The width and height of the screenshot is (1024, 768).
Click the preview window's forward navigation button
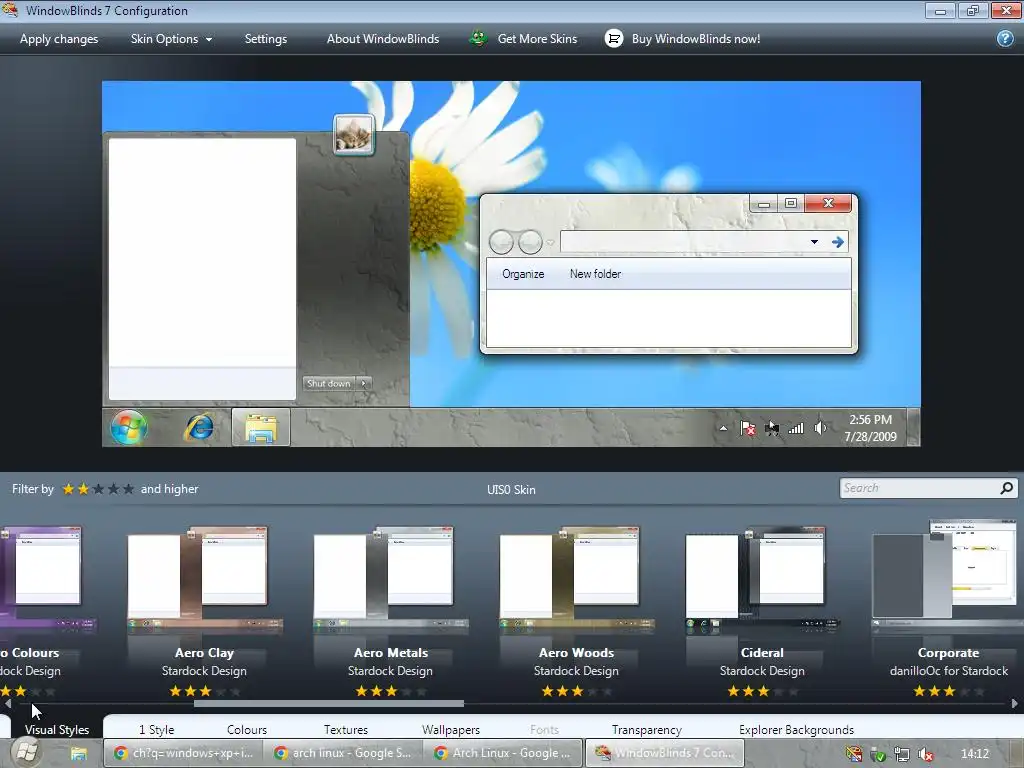point(530,242)
